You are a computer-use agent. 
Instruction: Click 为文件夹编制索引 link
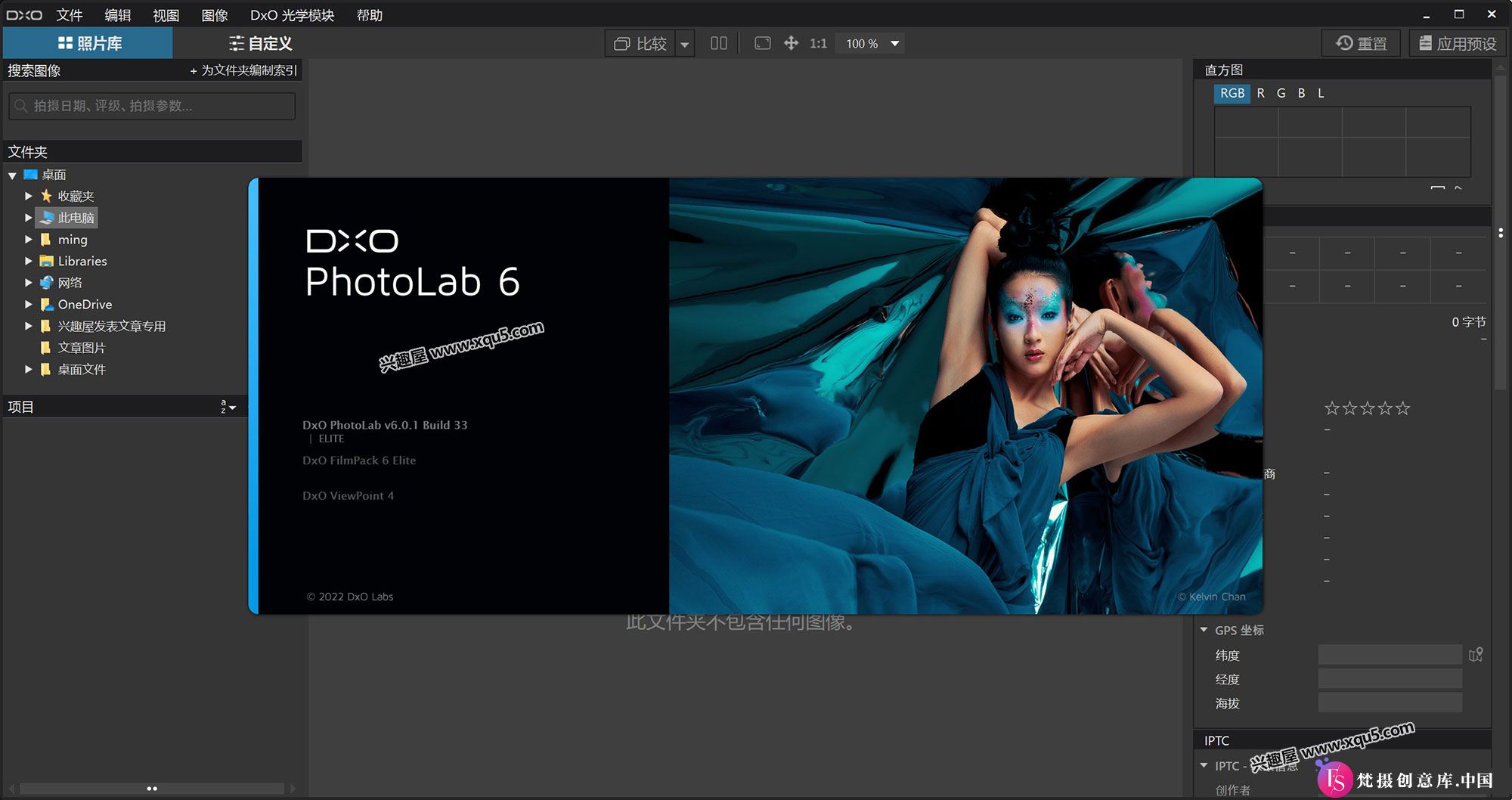243,70
